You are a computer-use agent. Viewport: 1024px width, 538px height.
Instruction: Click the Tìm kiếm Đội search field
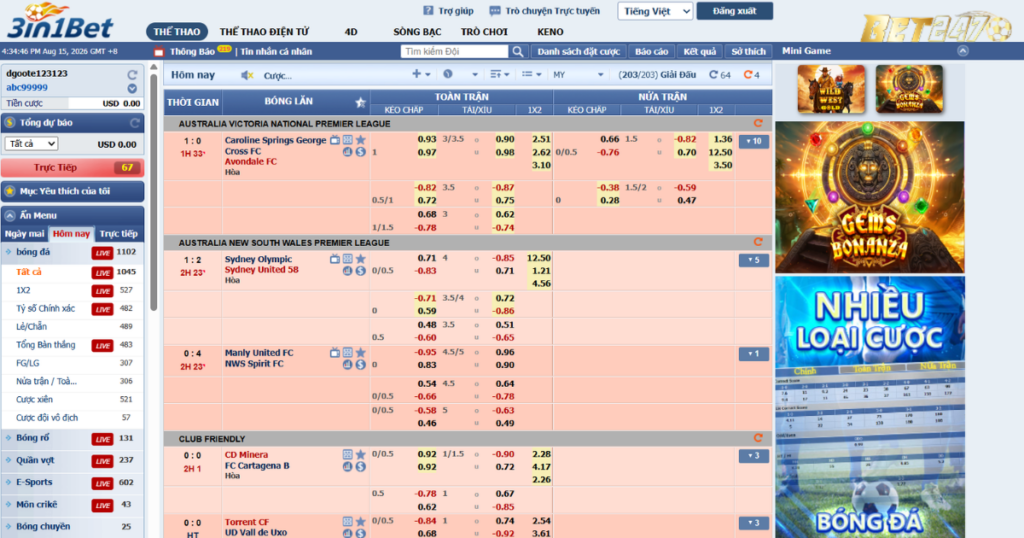click(454, 52)
